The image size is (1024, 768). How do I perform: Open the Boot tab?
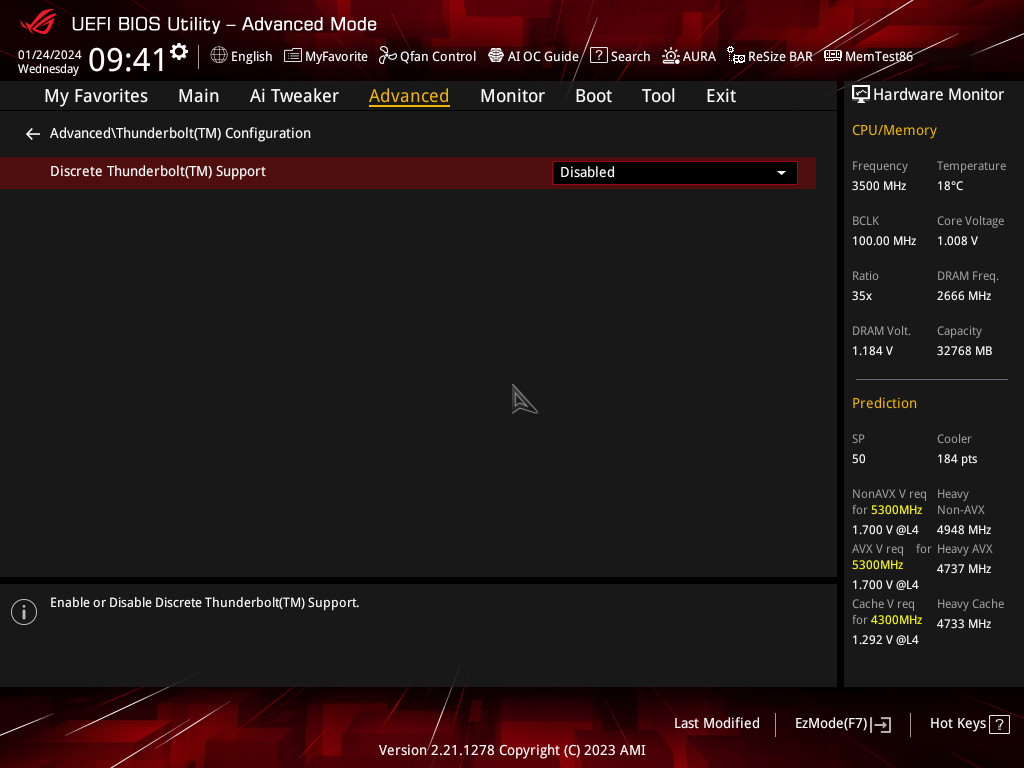(x=593, y=96)
